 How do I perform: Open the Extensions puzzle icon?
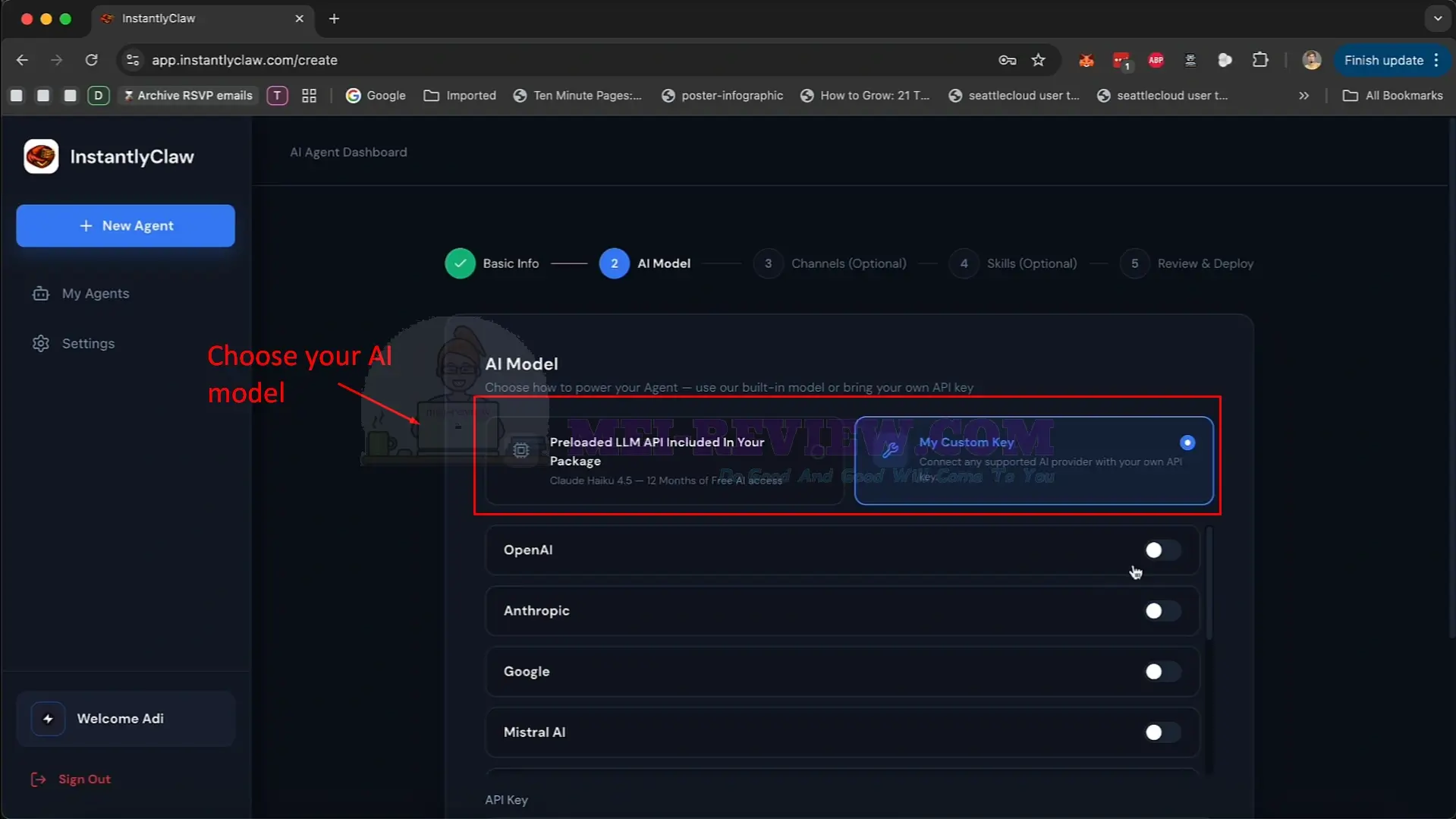(1260, 60)
